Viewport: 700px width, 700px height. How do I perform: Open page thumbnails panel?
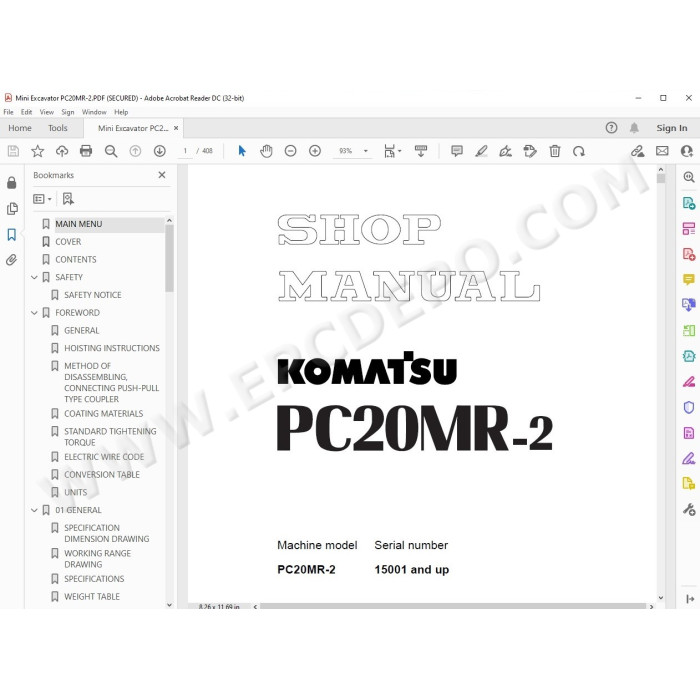(x=12, y=208)
